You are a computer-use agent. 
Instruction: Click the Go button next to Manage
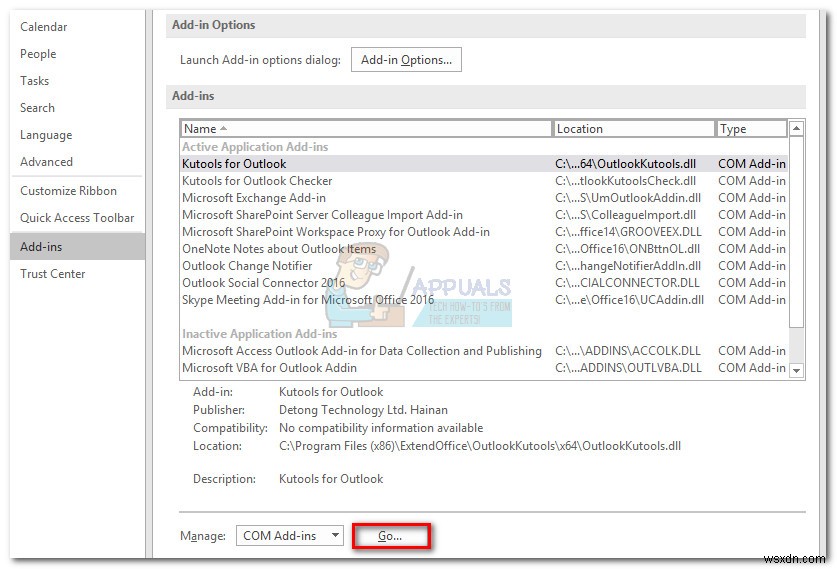pos(390,536)
